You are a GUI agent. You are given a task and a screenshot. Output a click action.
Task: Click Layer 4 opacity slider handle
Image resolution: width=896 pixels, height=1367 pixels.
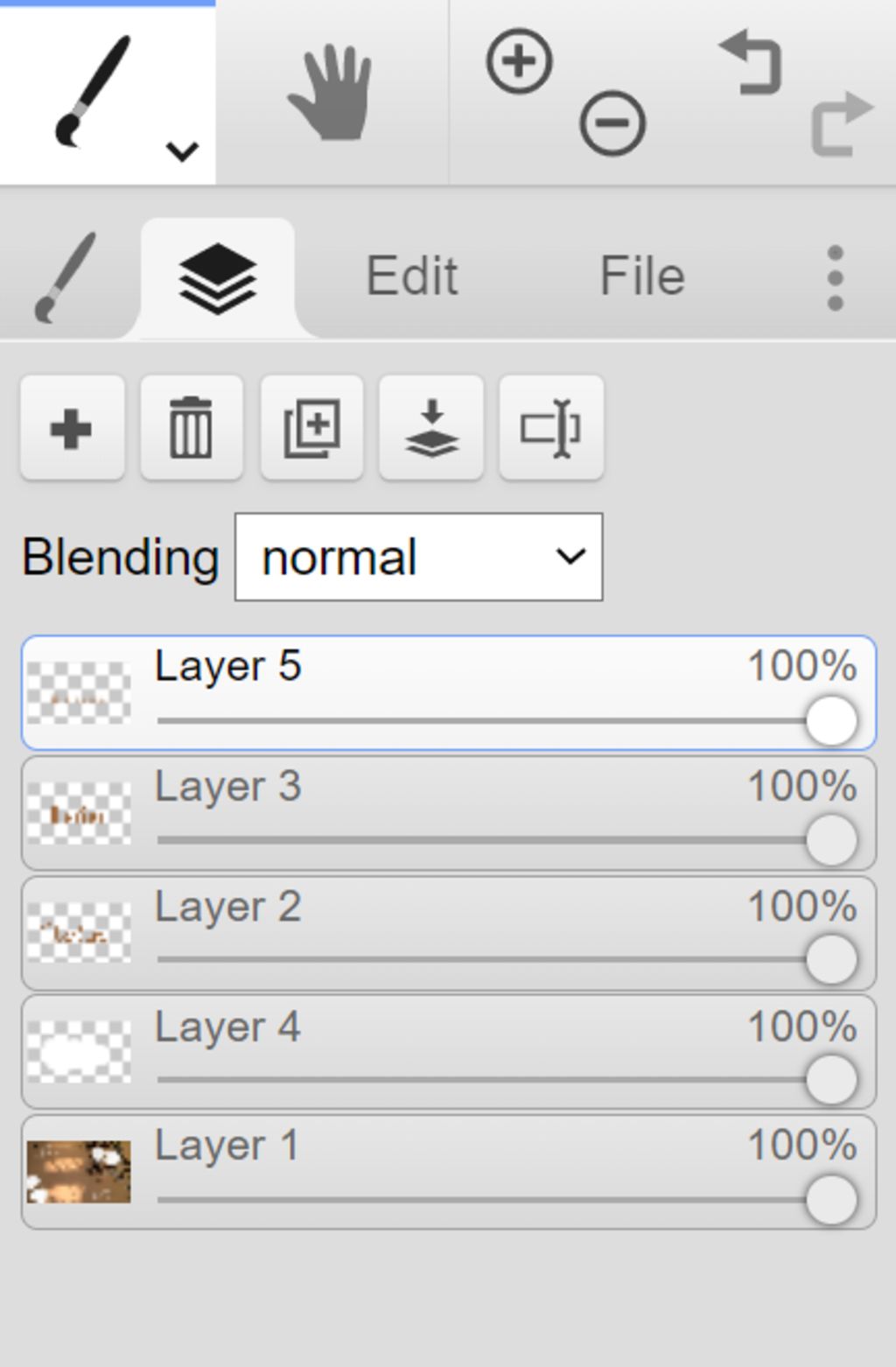pos(830,1079)
